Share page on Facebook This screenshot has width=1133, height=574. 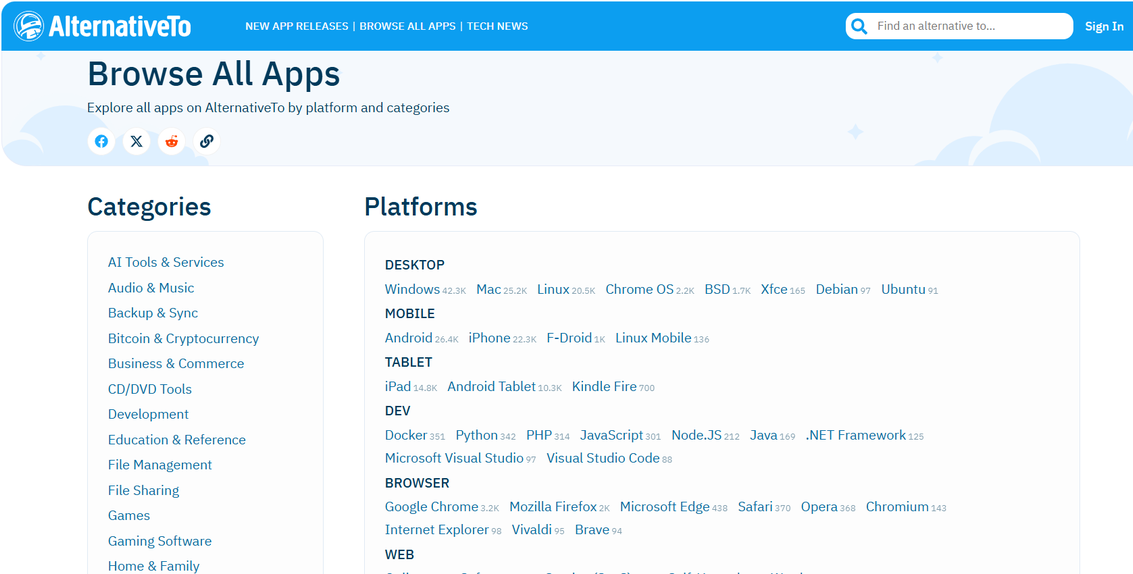click(101, 142)
